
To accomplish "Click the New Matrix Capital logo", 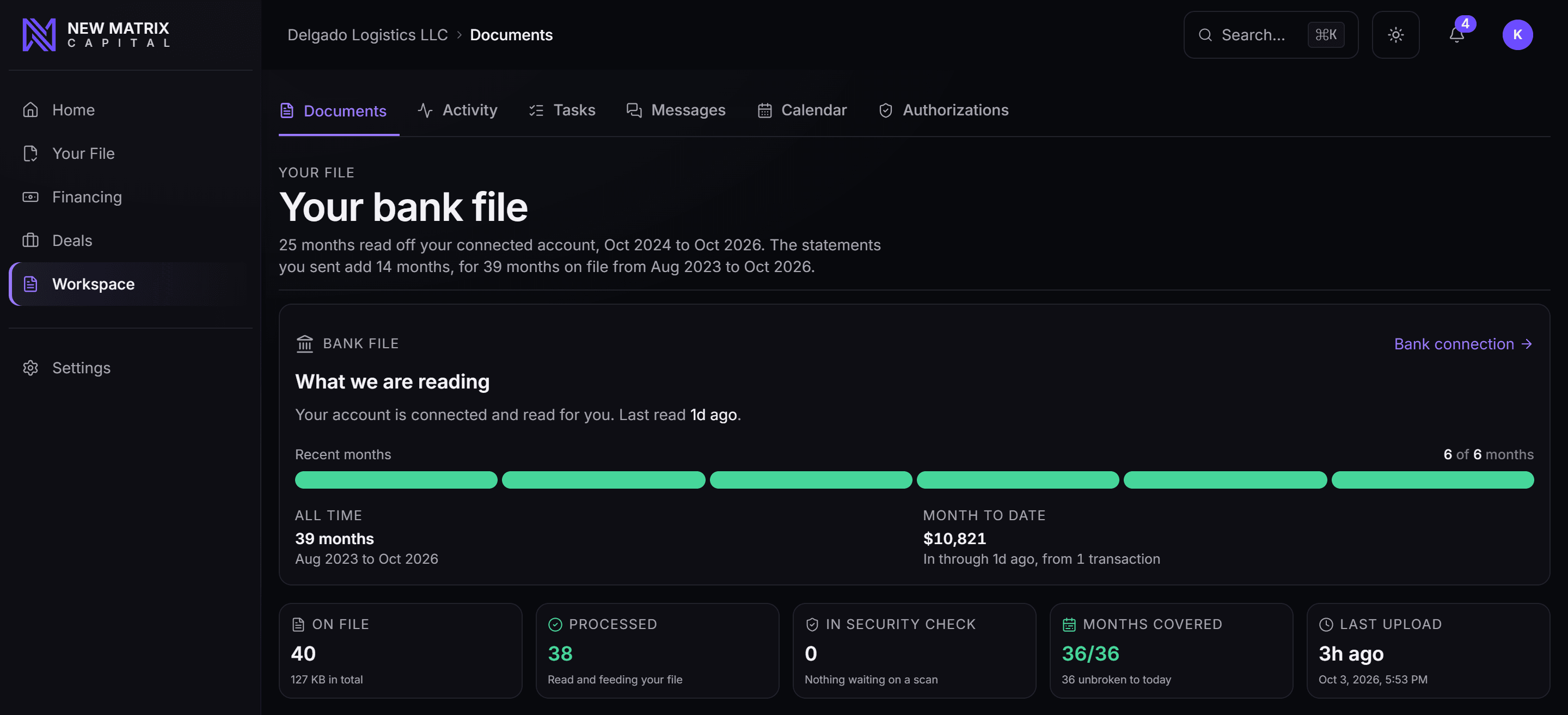I will [x=96, y=35].
